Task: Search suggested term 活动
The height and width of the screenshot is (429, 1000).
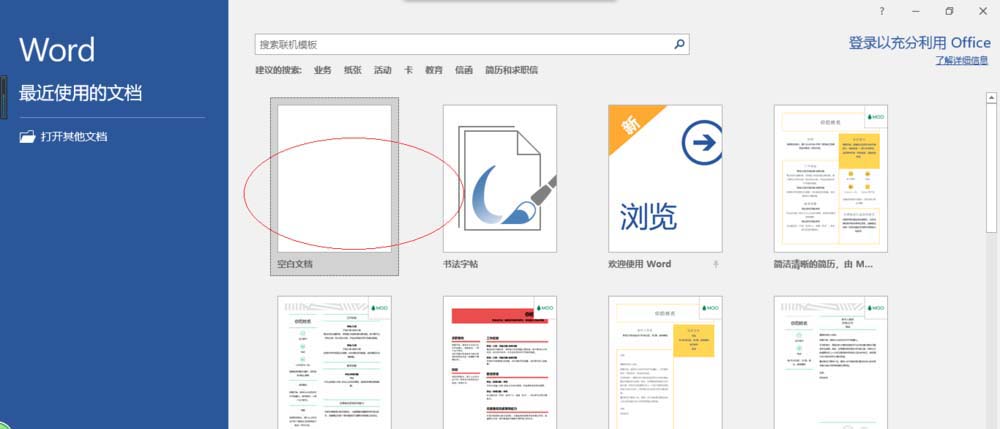Action: [383, 70]
